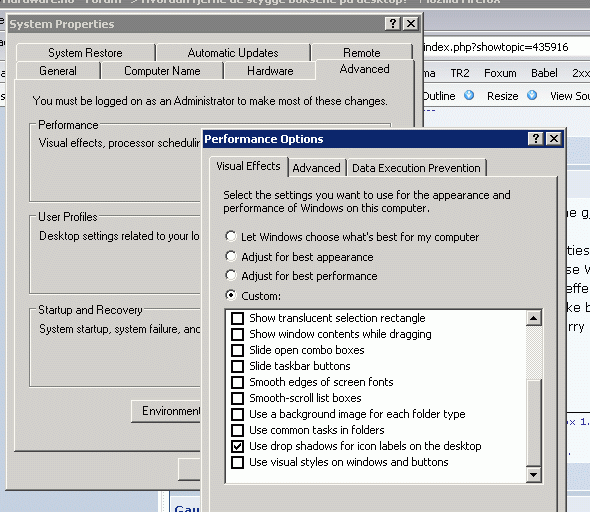Click Outline in browser toolbar
Screen dimensions: 590x512
tap(439, 96)
